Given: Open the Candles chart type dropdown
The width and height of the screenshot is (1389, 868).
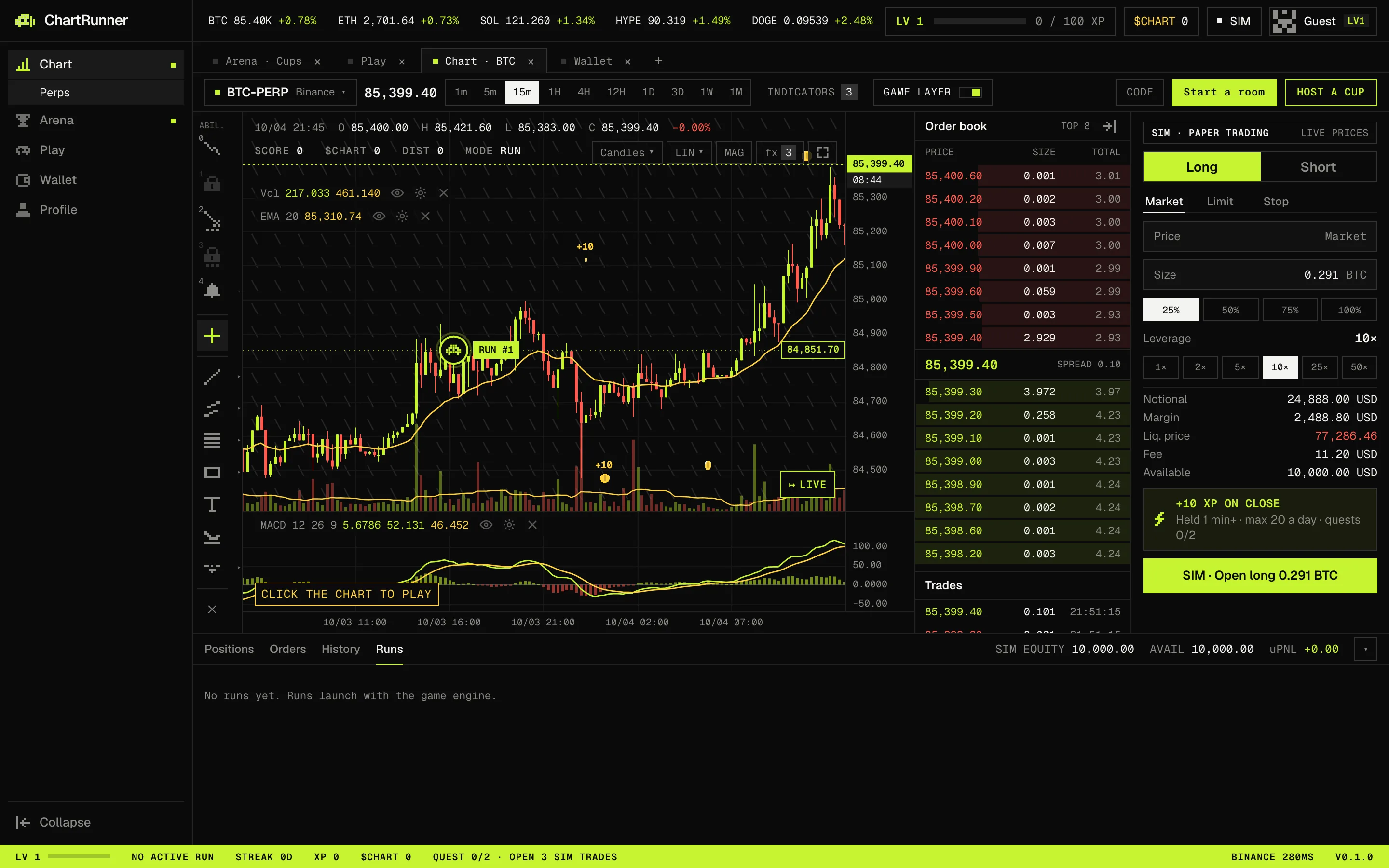Looking at the screenshot, I should pyautogui.click(x=627, y=153).
